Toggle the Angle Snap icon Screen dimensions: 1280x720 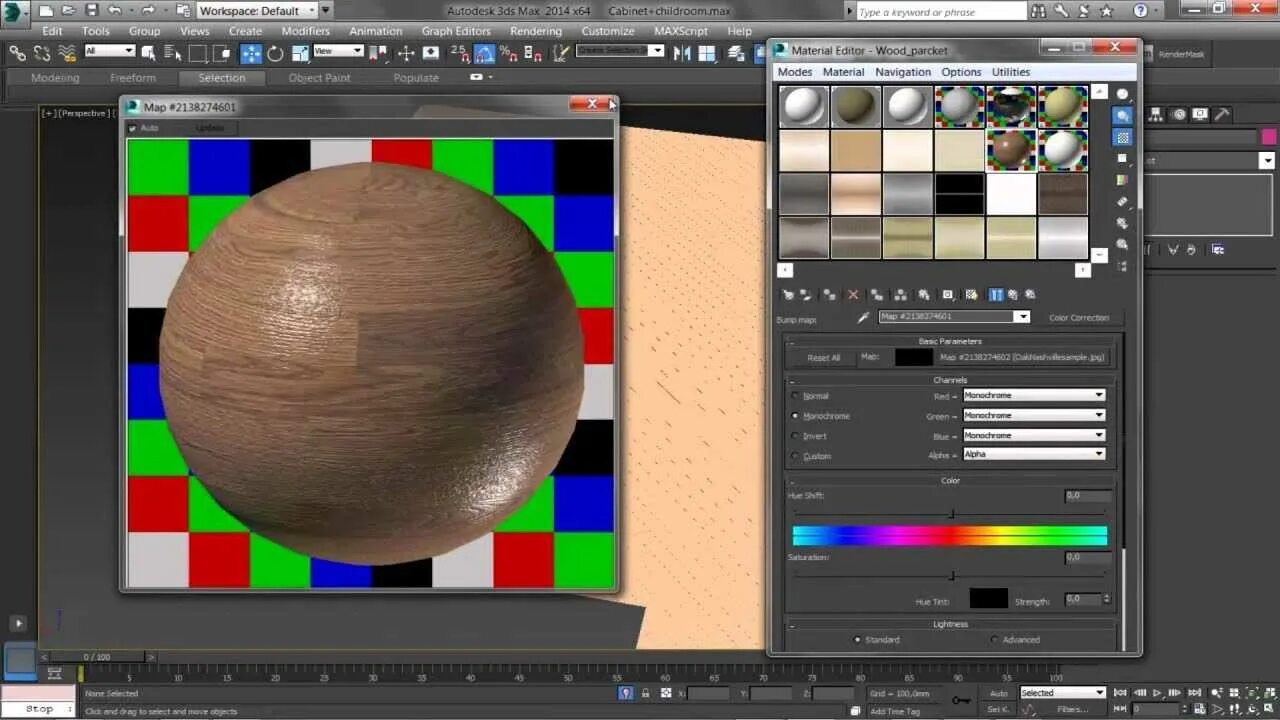484,53
